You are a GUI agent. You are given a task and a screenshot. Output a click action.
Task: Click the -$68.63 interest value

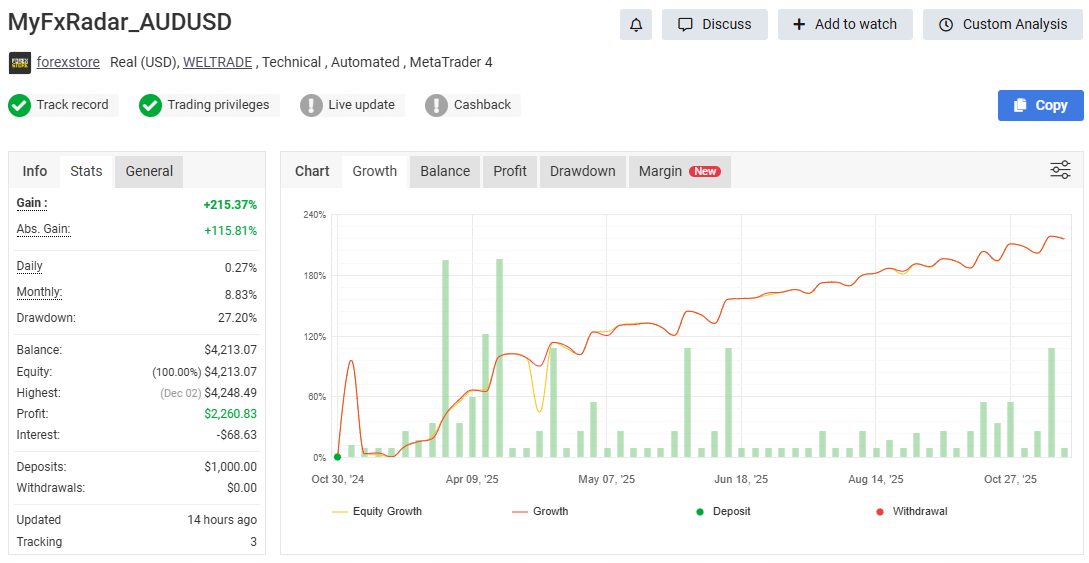pos(237,435)
